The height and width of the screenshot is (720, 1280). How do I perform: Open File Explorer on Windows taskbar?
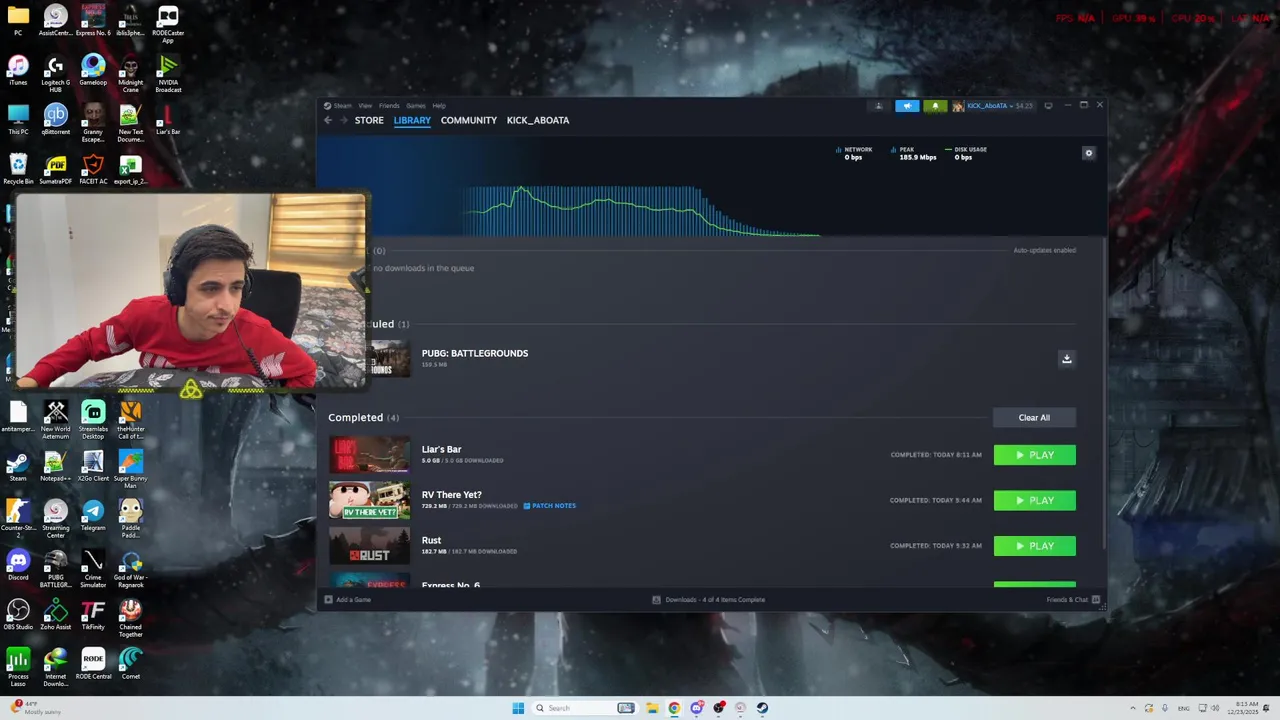pyautogui.click(x=652, y=708)
